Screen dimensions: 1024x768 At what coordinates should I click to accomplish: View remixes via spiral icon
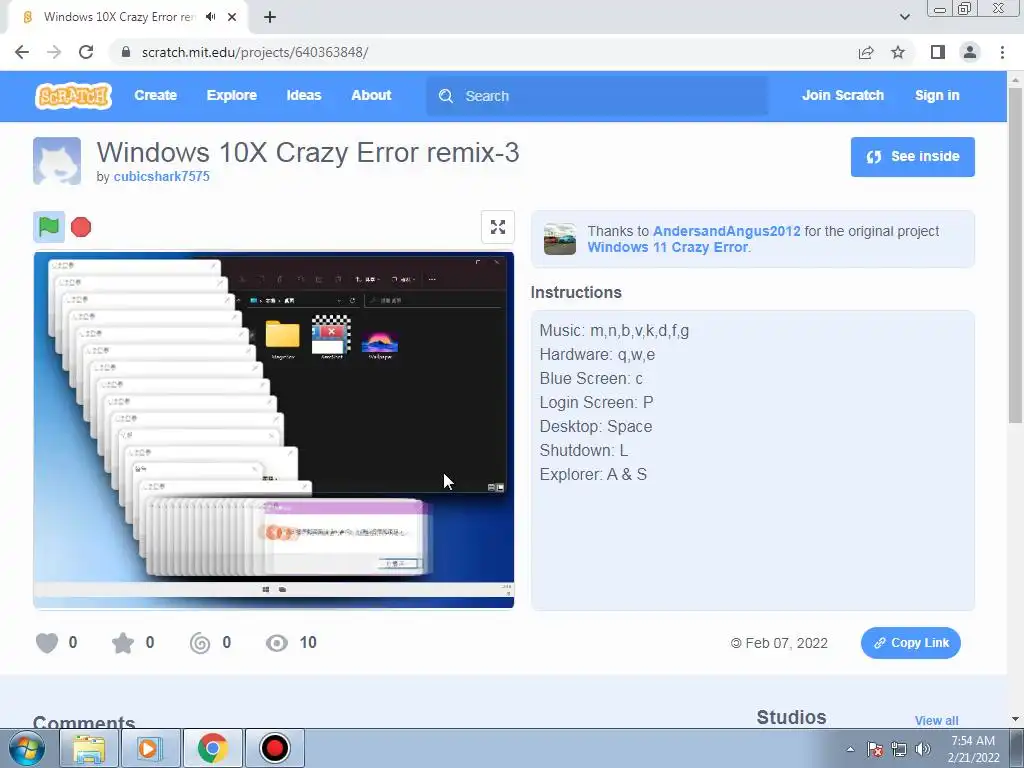(200, 643)
